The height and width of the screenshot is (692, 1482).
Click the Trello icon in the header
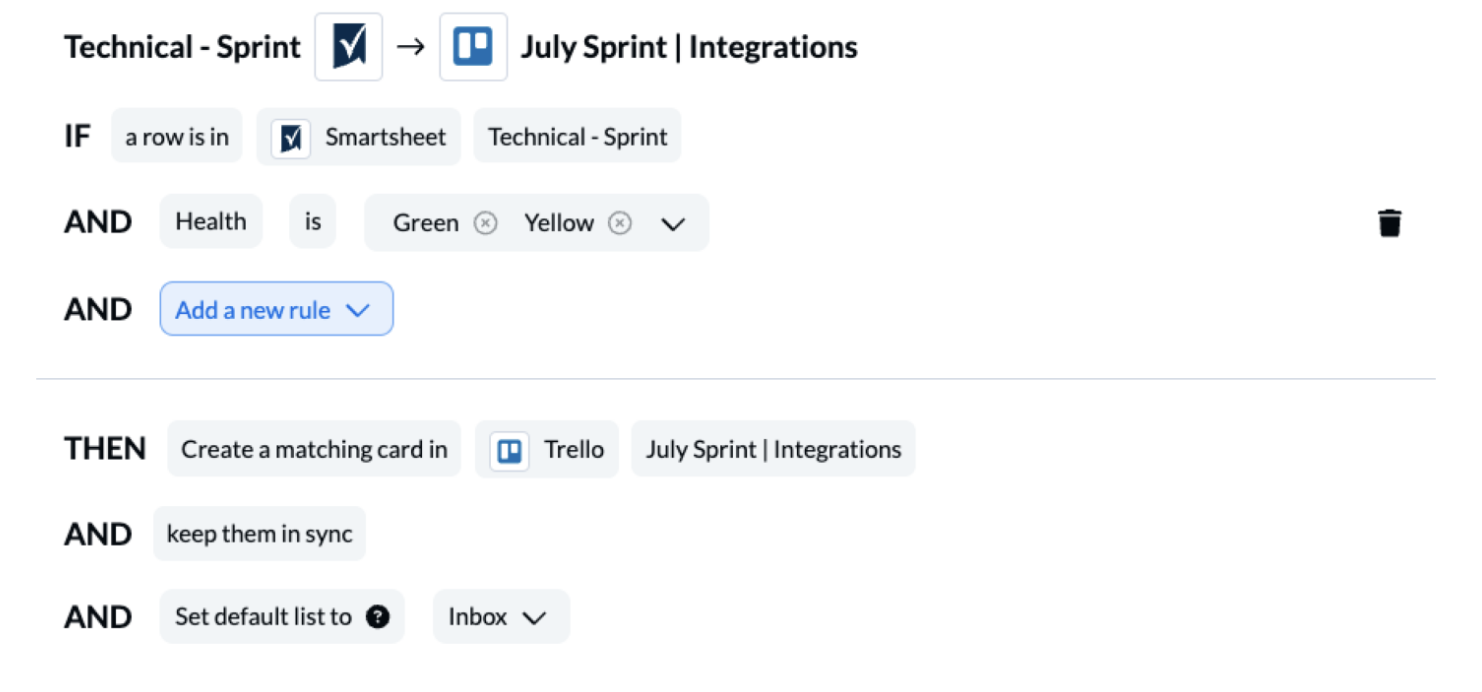tap(473, 46)
